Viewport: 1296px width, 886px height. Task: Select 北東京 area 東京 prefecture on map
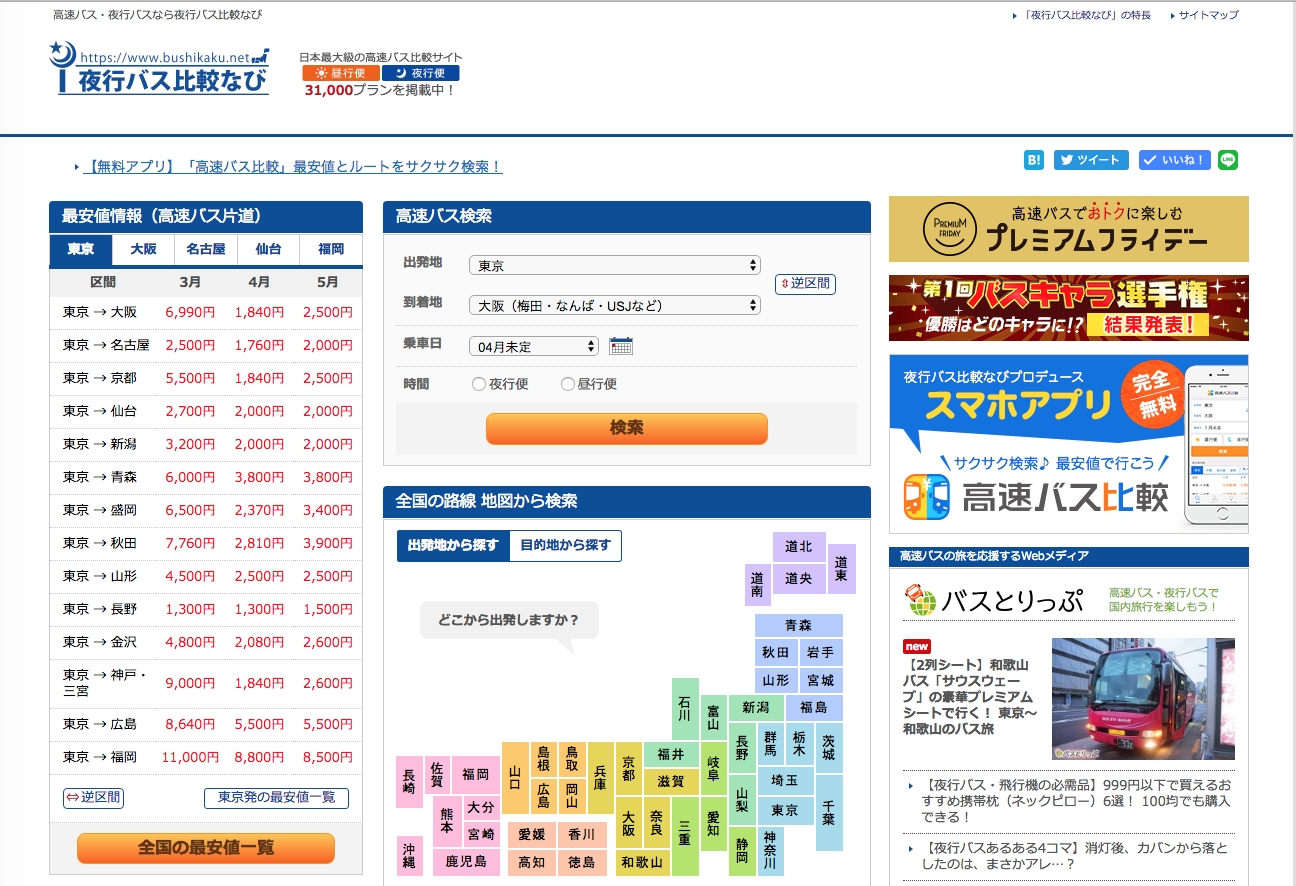point(785,810)
